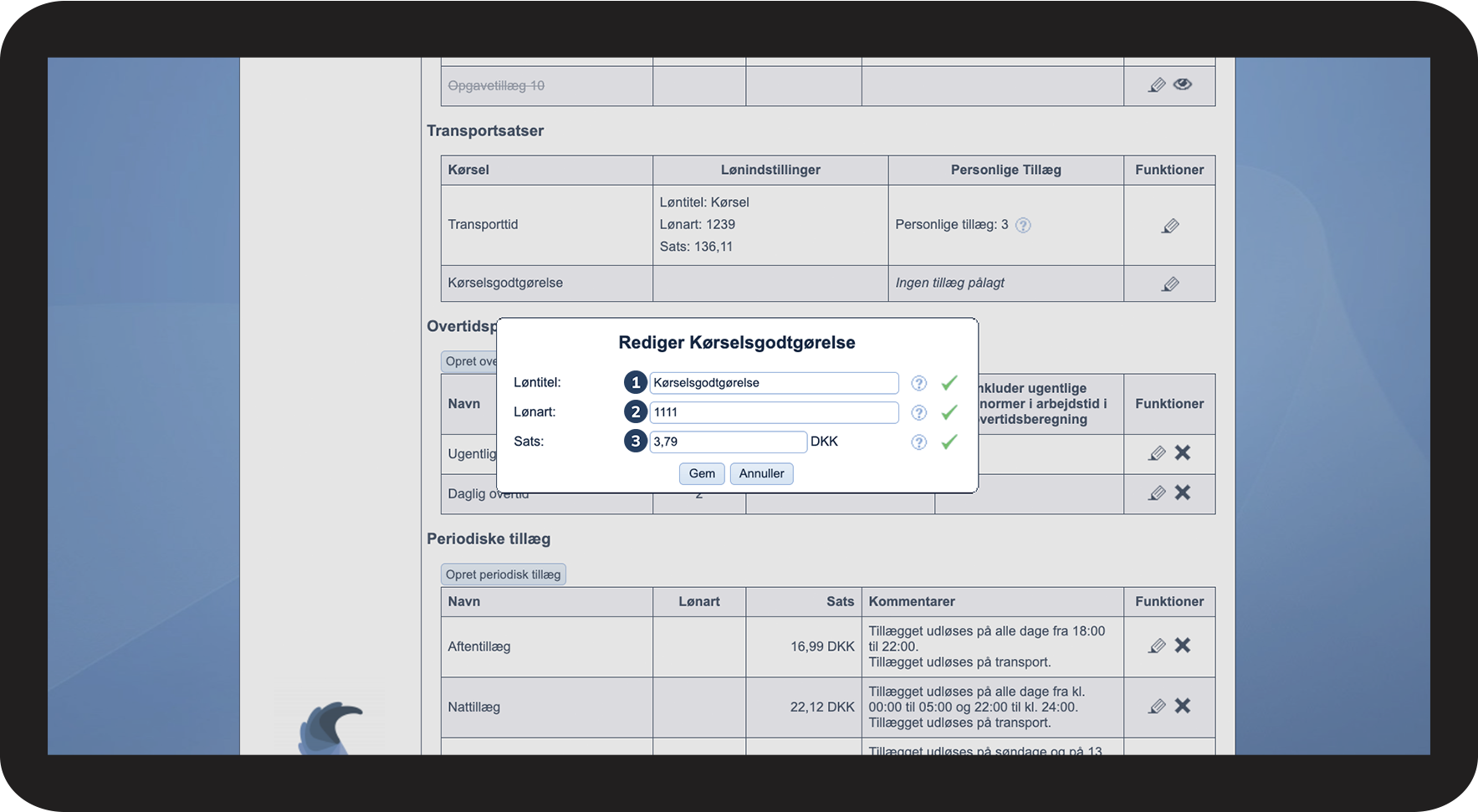This screenshot has height=812, width=1478.
Task: Click the Transporttid cell
Action: point(547,225)
